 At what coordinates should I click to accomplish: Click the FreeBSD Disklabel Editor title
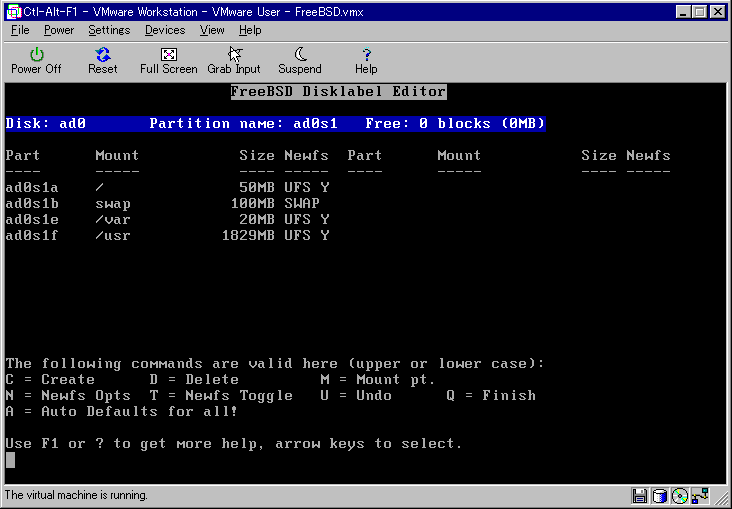point(338,92)
